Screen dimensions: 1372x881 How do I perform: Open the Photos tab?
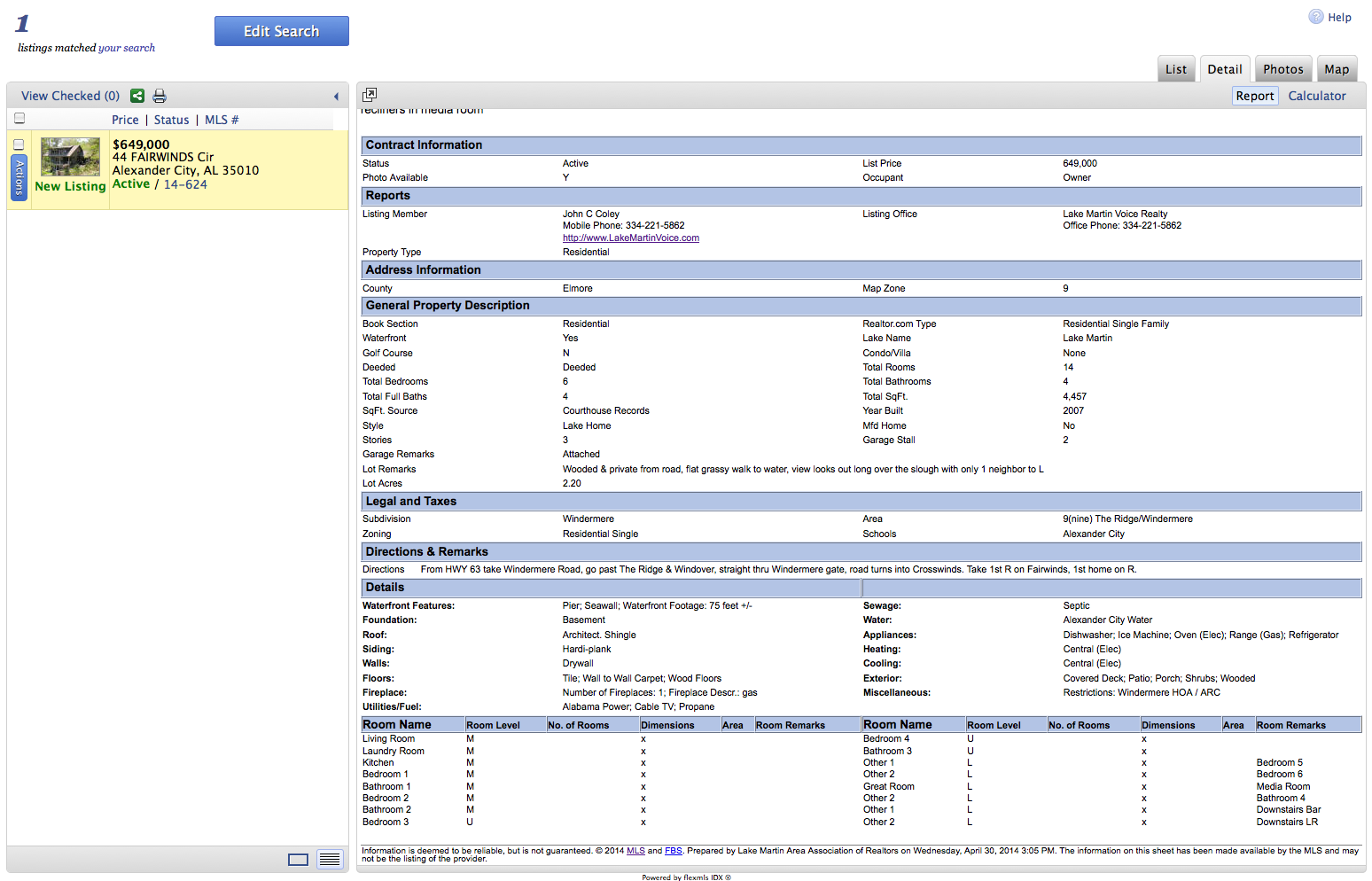click(1283, 69)
